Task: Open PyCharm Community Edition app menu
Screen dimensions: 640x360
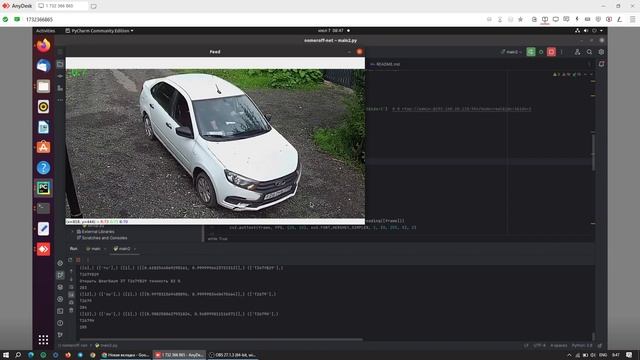Action: pos(100,31)
